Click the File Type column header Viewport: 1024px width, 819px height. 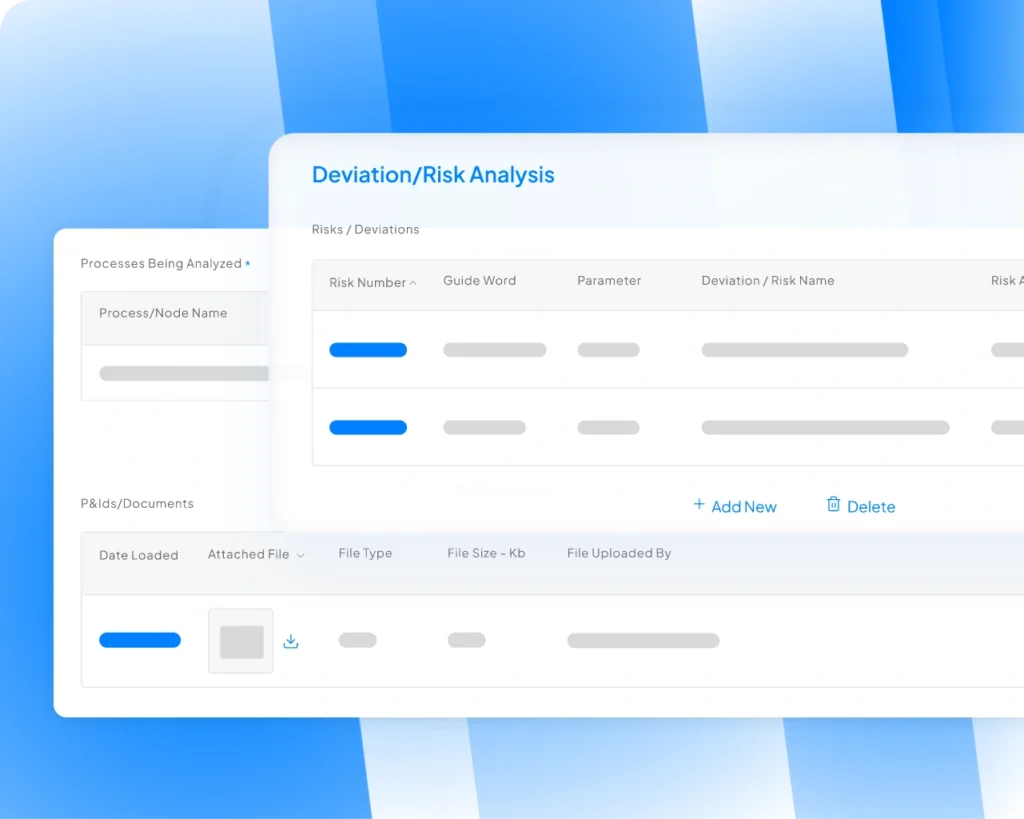click(365, 553)
